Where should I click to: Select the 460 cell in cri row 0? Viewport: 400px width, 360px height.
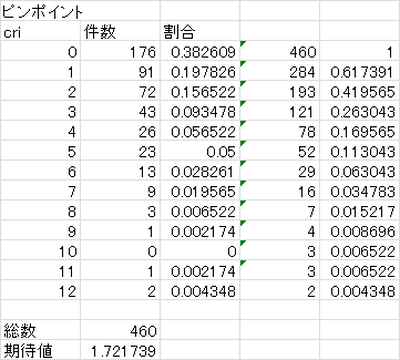click(x=280, y=51)
